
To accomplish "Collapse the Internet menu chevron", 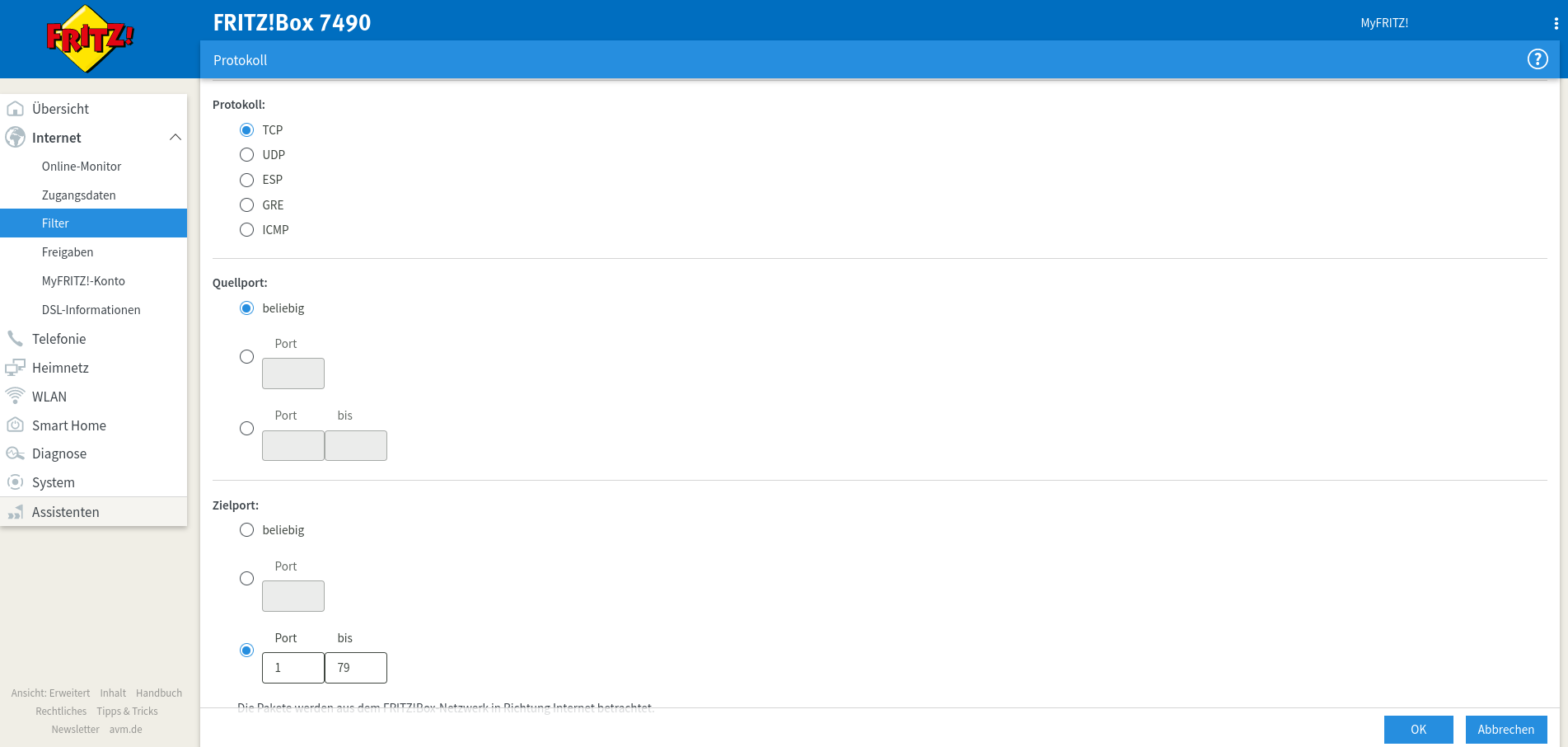I will pyautogui.click(x=175, y=138).
